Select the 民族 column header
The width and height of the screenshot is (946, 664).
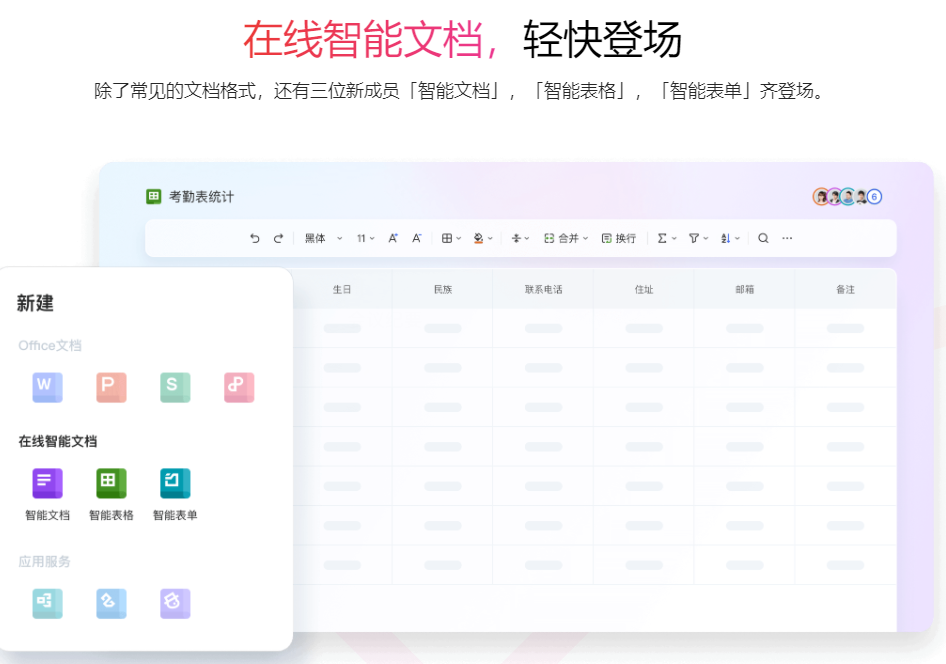(443, 289)
